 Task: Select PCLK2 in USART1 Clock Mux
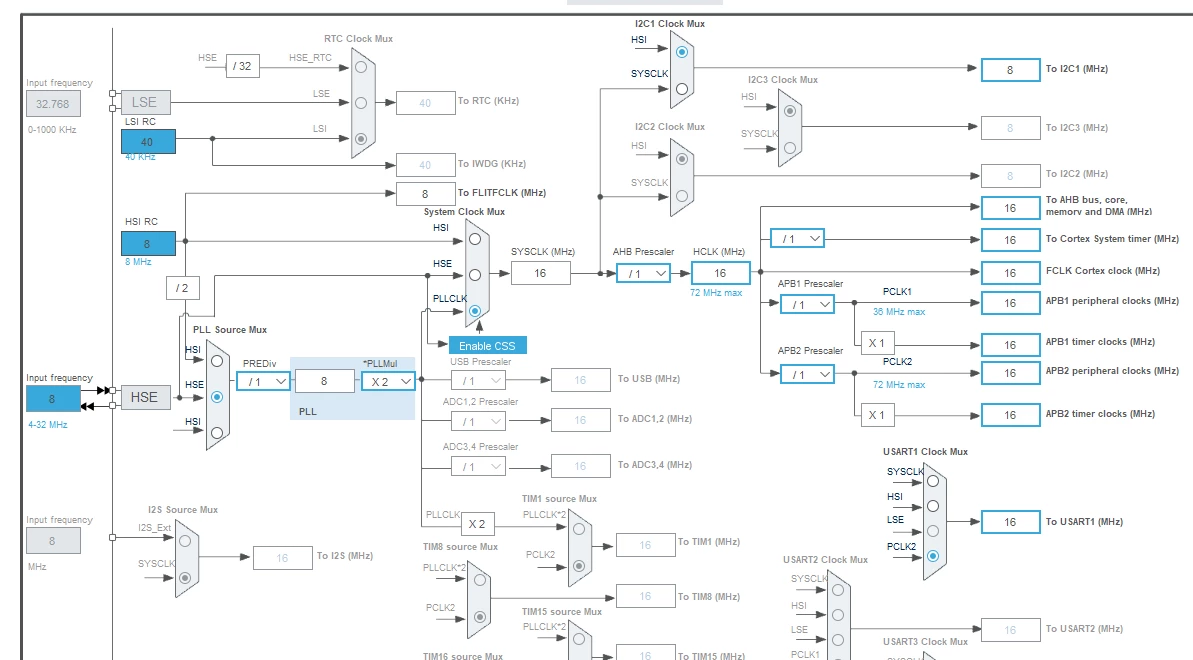pos(933,556)
